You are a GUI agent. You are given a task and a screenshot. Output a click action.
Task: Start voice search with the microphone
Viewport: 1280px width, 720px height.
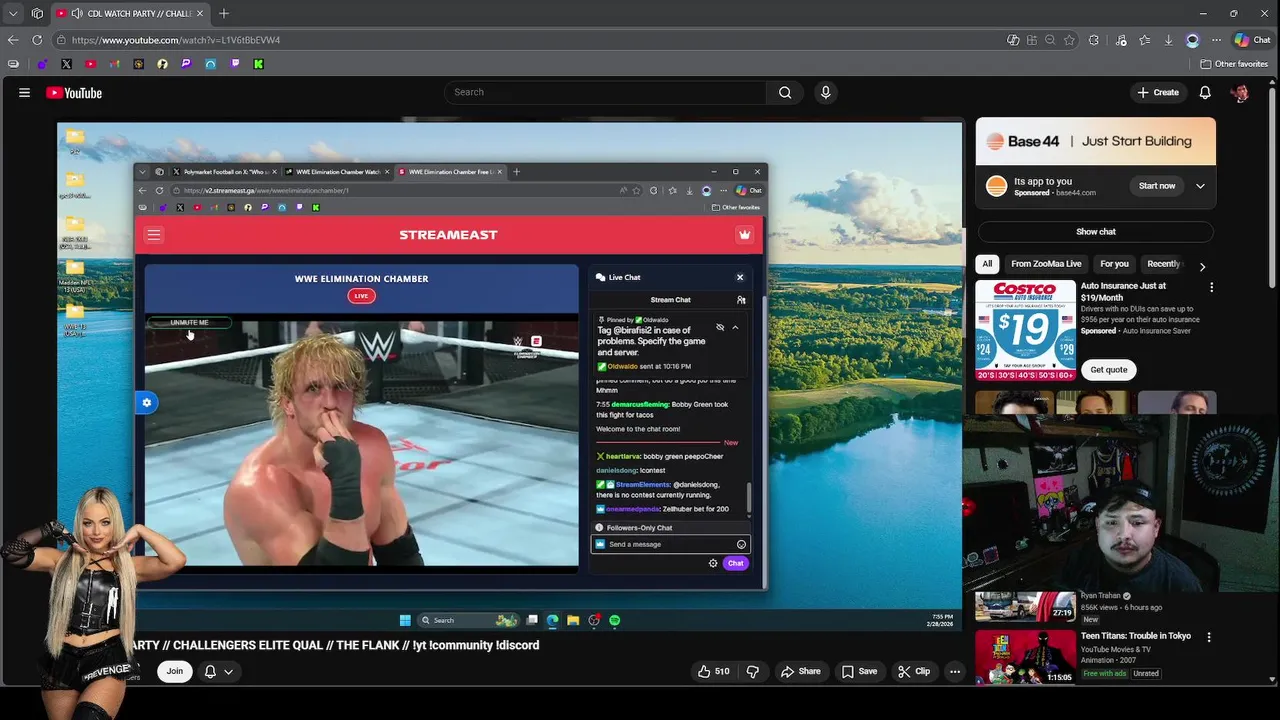point(825,92)
